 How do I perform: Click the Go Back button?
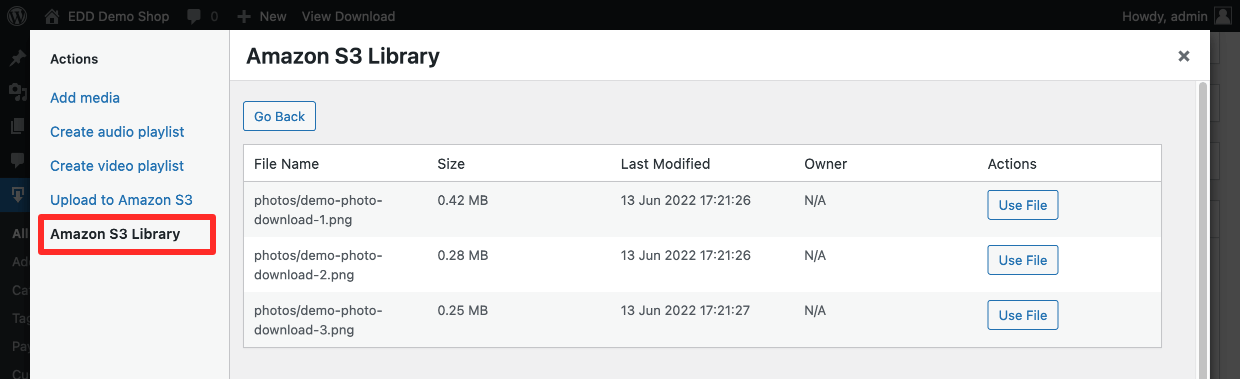click(279, 116)
